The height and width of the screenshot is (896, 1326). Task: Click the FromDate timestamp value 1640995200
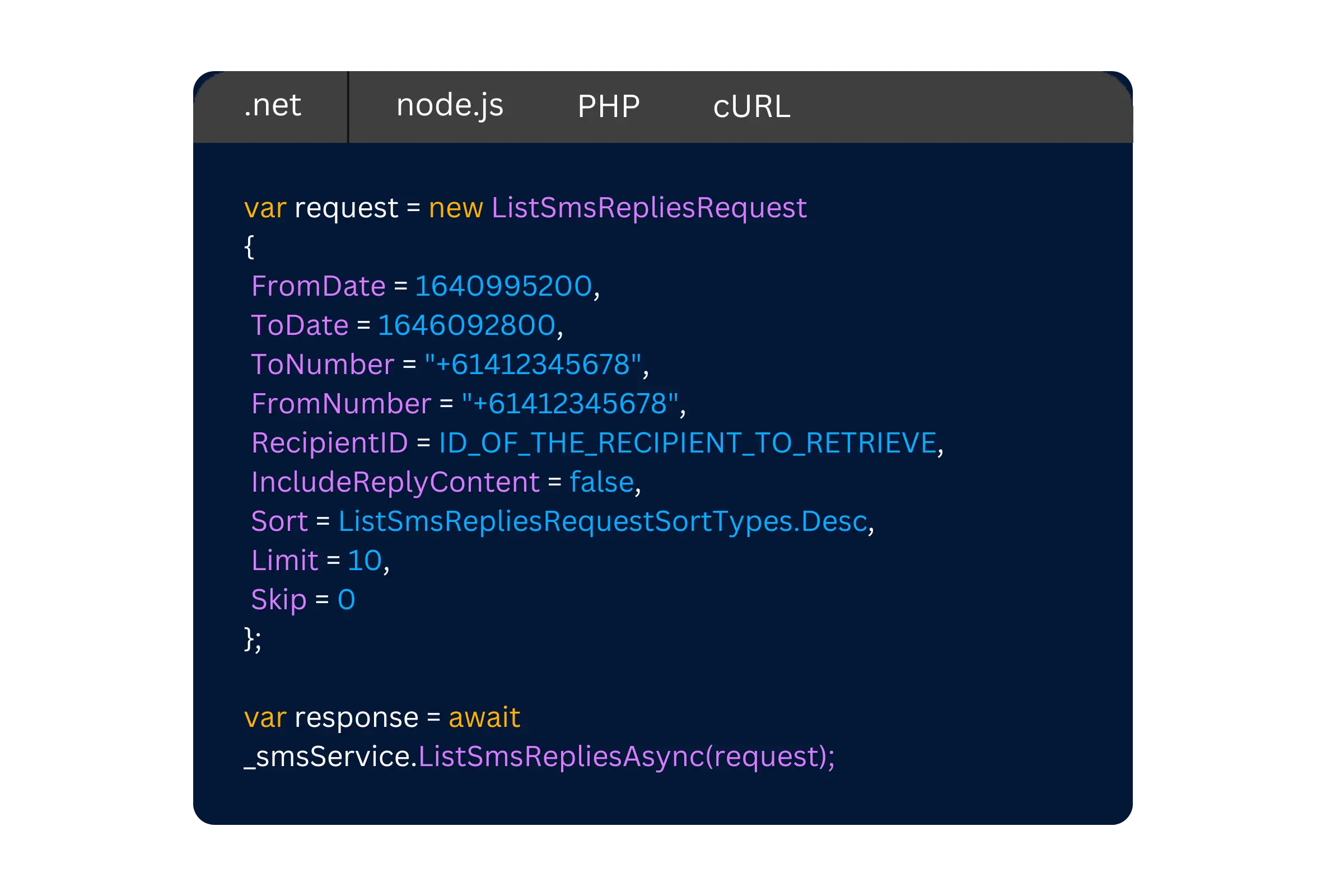(x=503, y=286)
